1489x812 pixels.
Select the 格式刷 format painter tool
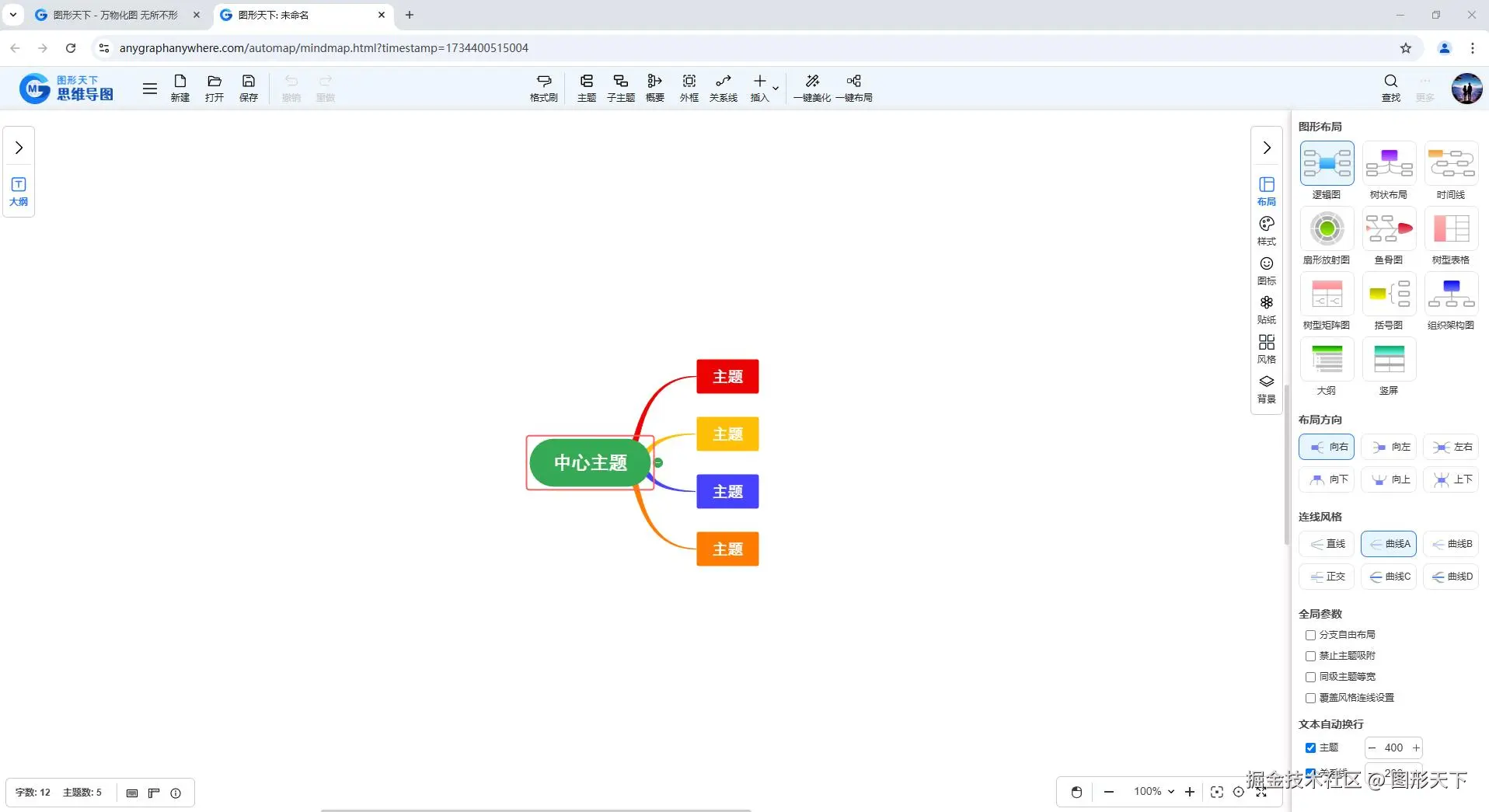(x=544, y=88)
